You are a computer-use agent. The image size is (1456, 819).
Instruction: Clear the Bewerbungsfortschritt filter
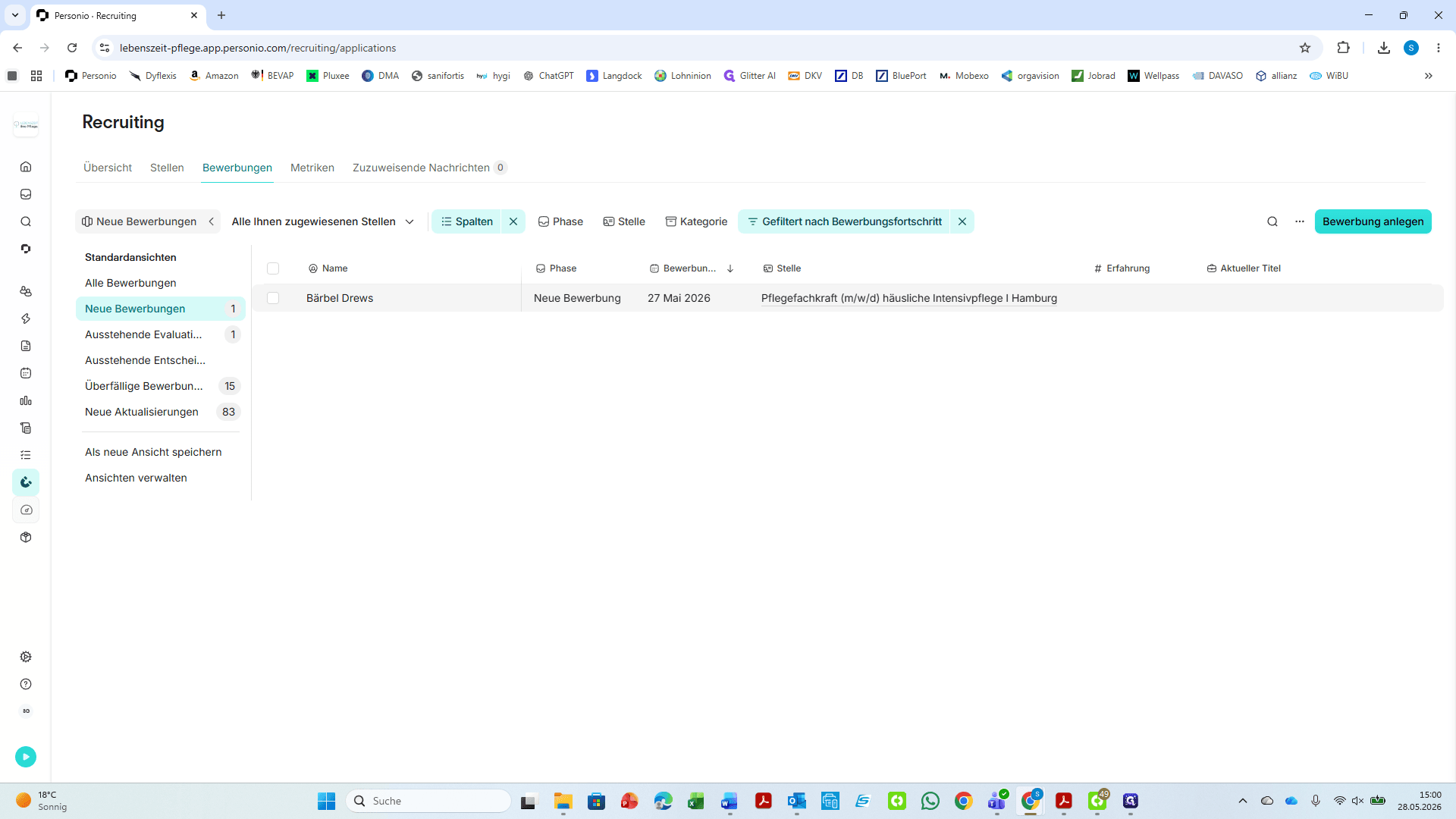tap(962, 221)
